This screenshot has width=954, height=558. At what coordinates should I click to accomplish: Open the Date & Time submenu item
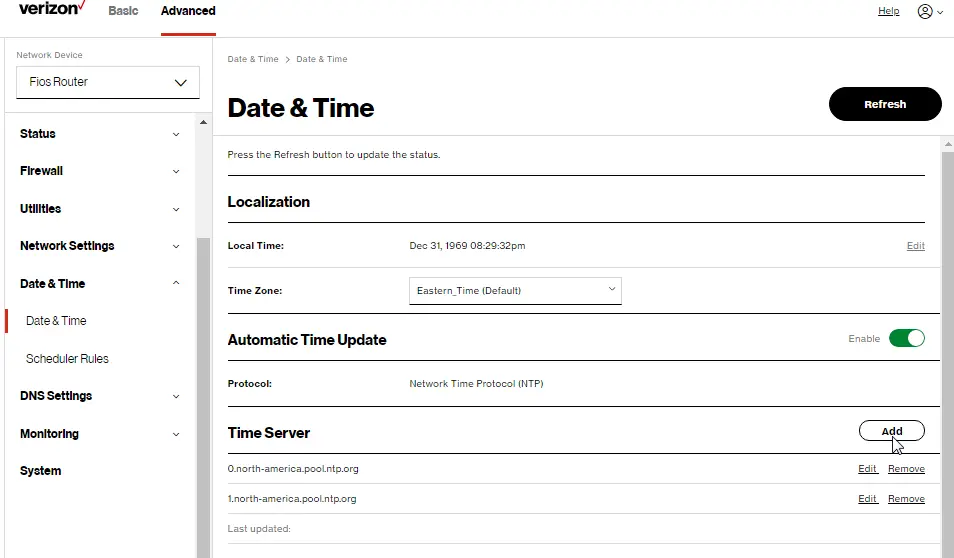[x=56, y=321]
